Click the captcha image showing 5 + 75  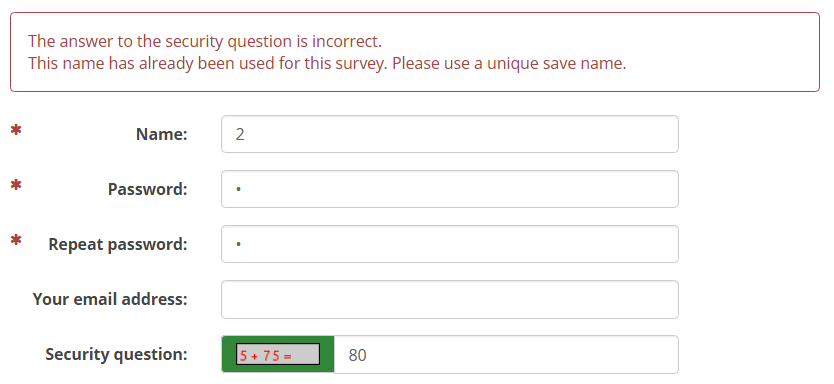point(278,354)
